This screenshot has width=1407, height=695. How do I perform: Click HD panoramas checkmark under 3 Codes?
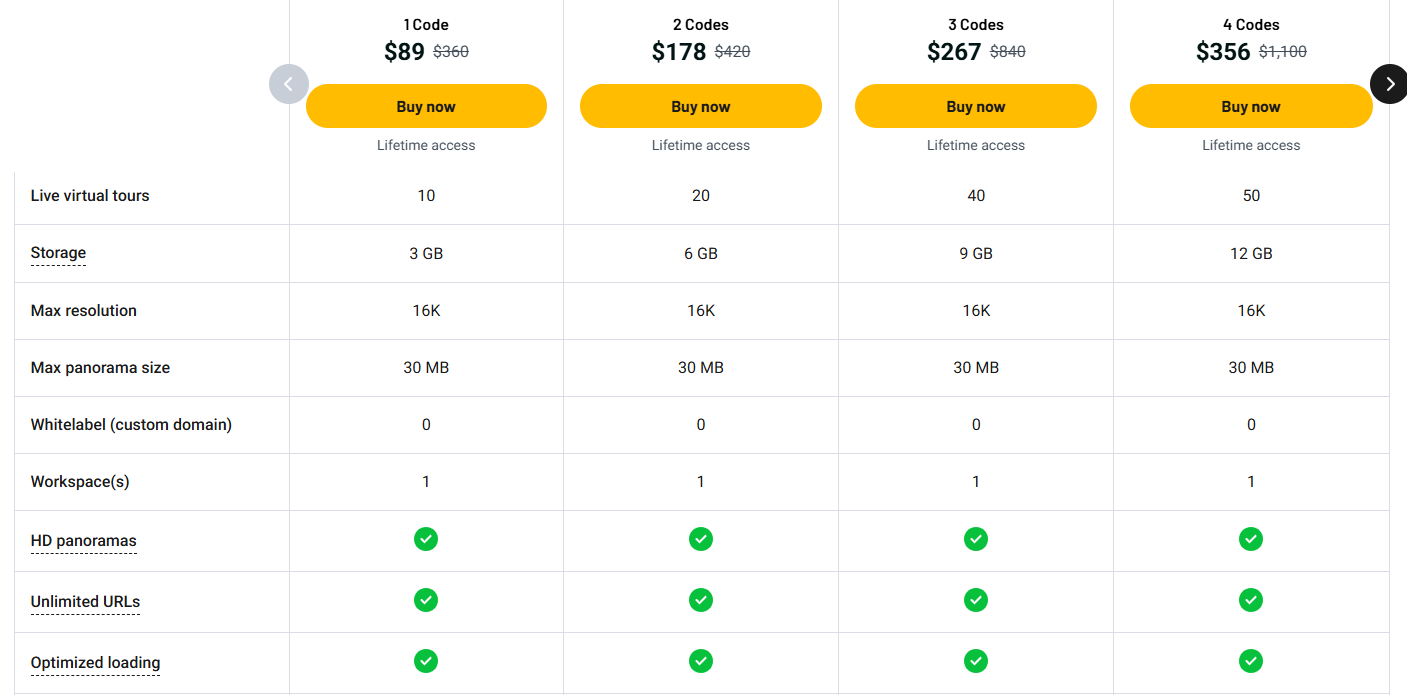(976, 539)
